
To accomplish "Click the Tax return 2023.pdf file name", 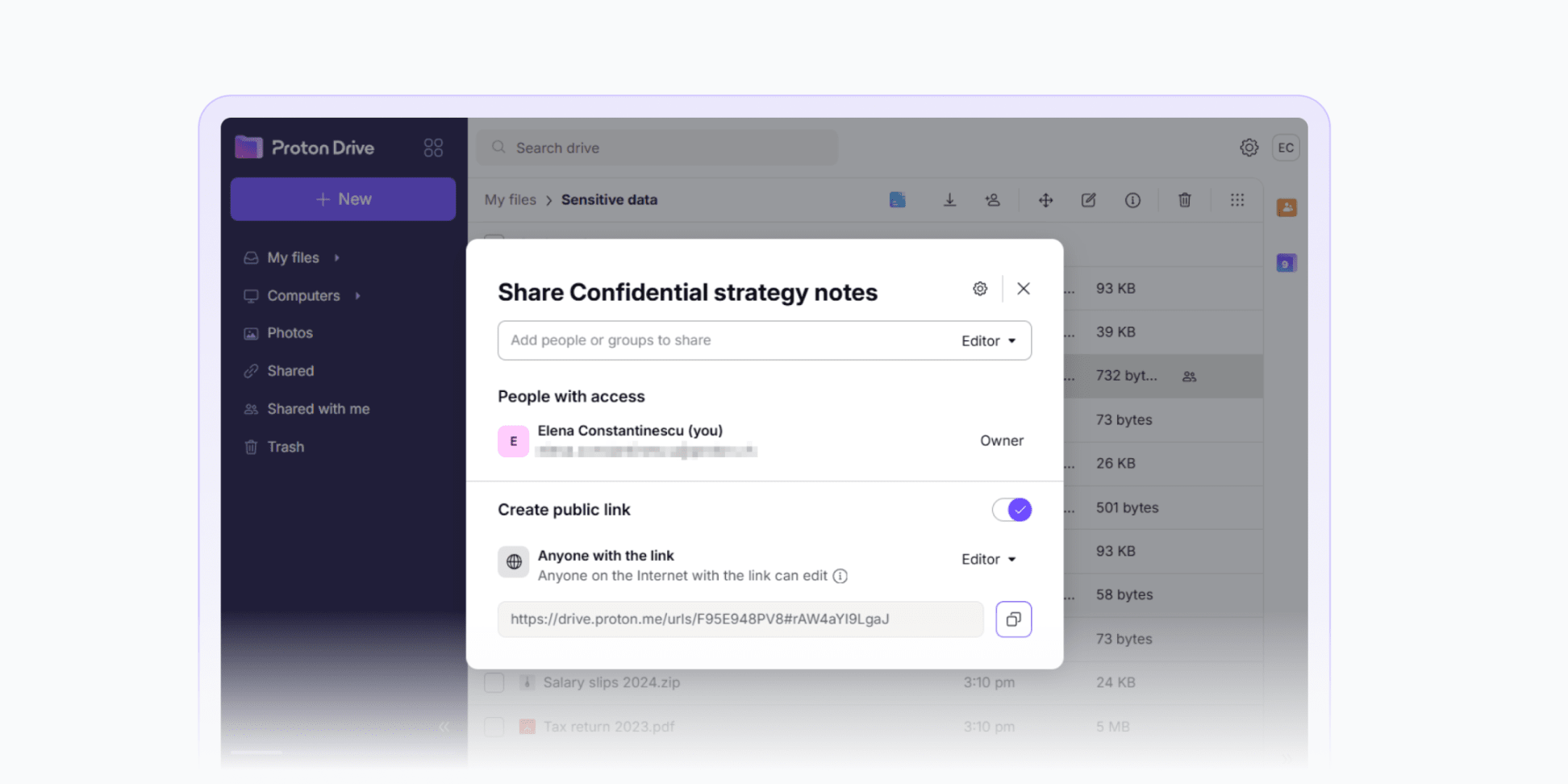I will click(x=609, y=727).
